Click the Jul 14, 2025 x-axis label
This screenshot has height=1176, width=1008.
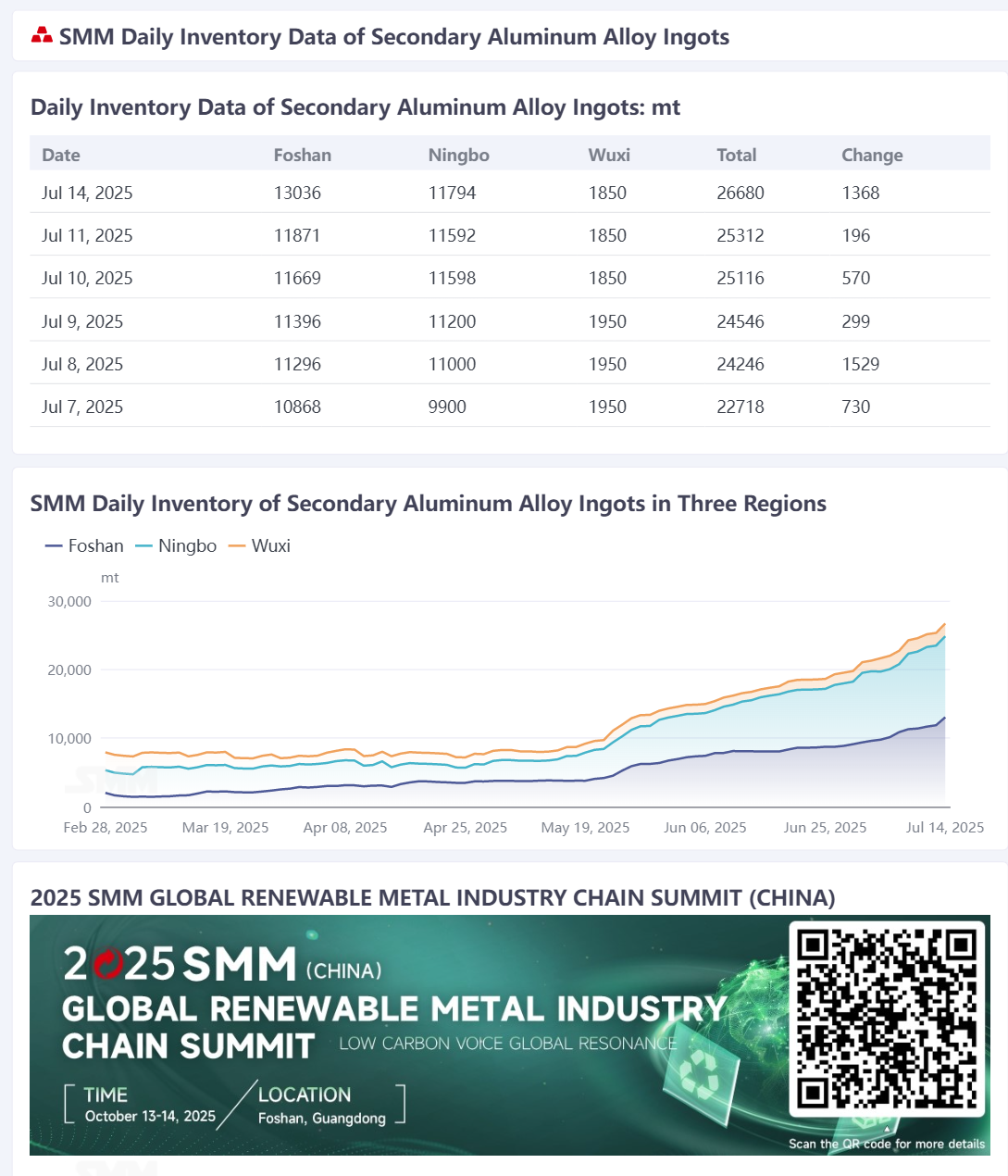point(945,827)
